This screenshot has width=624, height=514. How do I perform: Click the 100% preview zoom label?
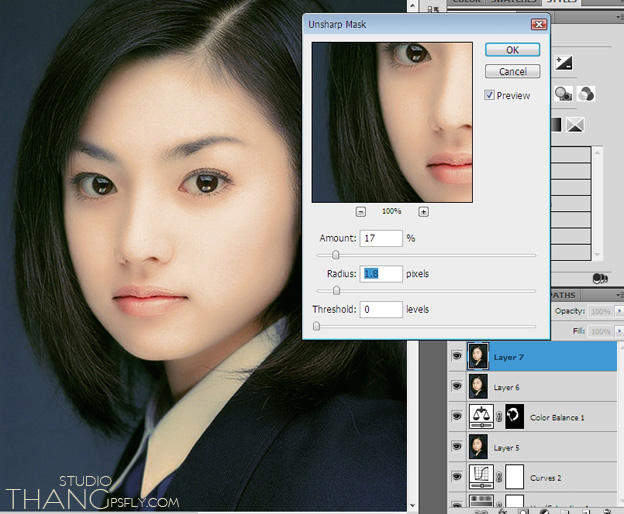coord(392,211)
